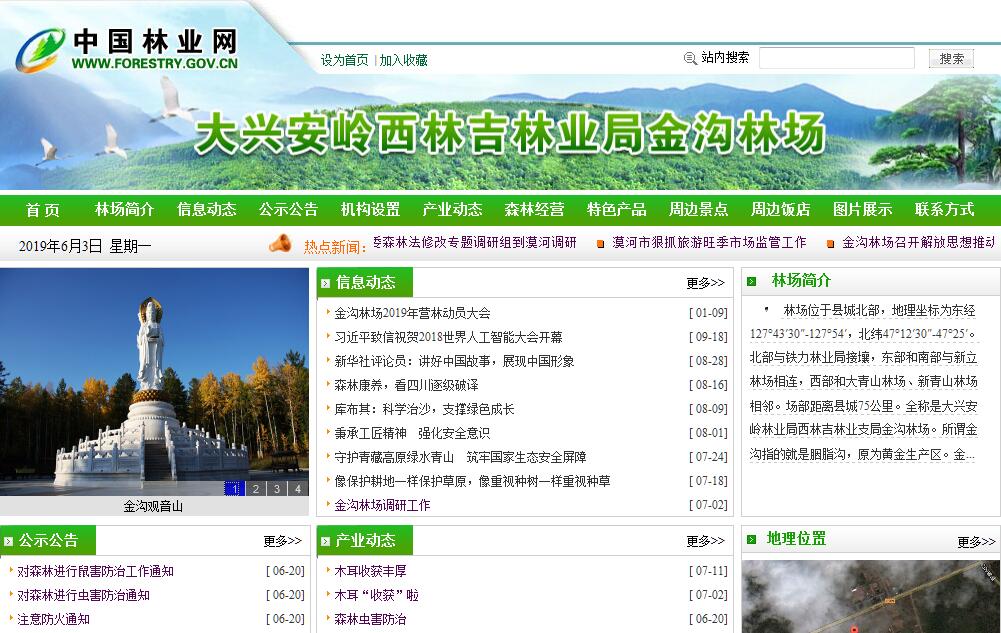1001x633 pixels.
Task: Click the megaphone hot news icon
Action: tap(280, 243)
